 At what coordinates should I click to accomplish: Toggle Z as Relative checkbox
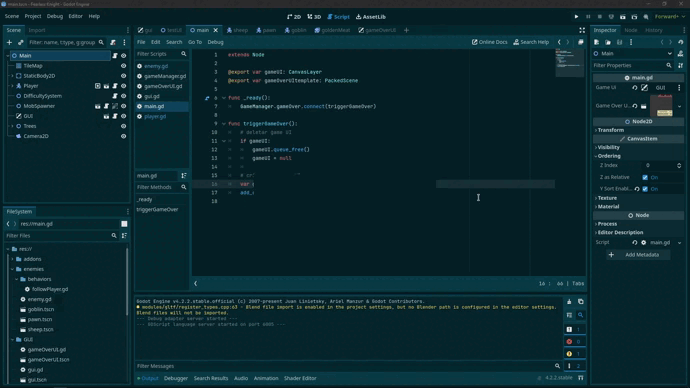tap(645, 177)
